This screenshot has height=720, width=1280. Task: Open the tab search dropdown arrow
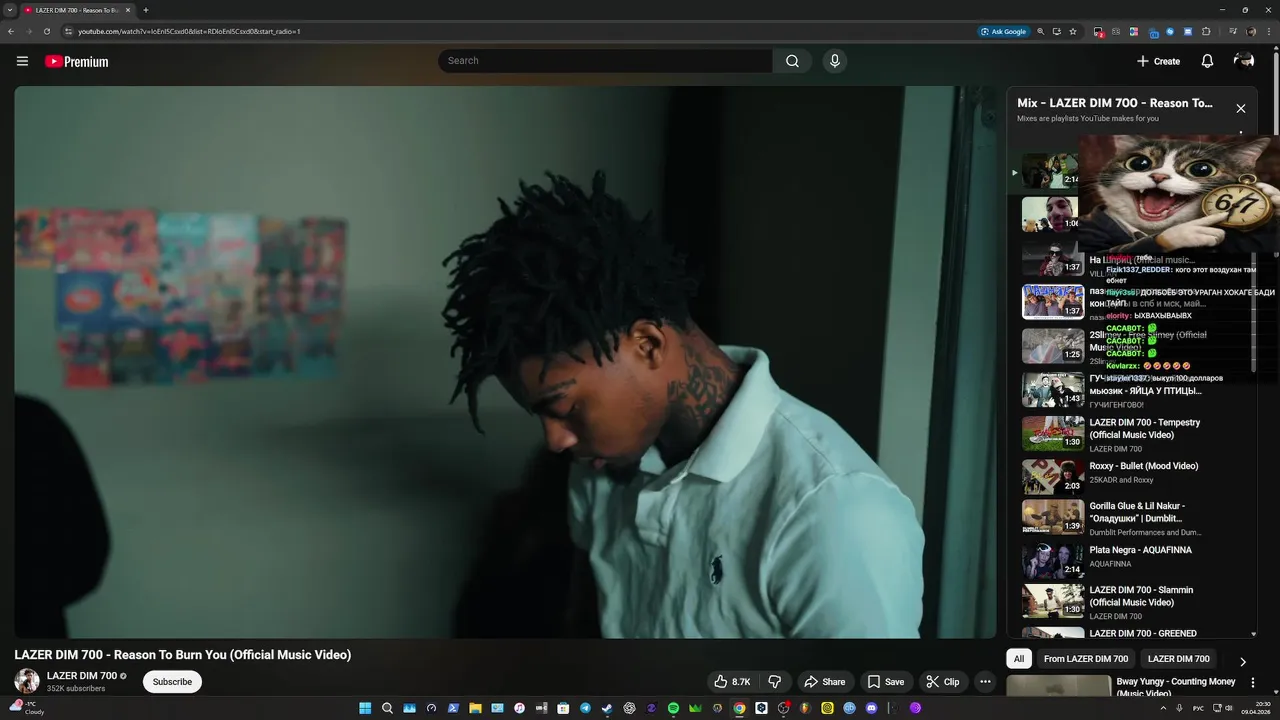click(x=9, y=10)
